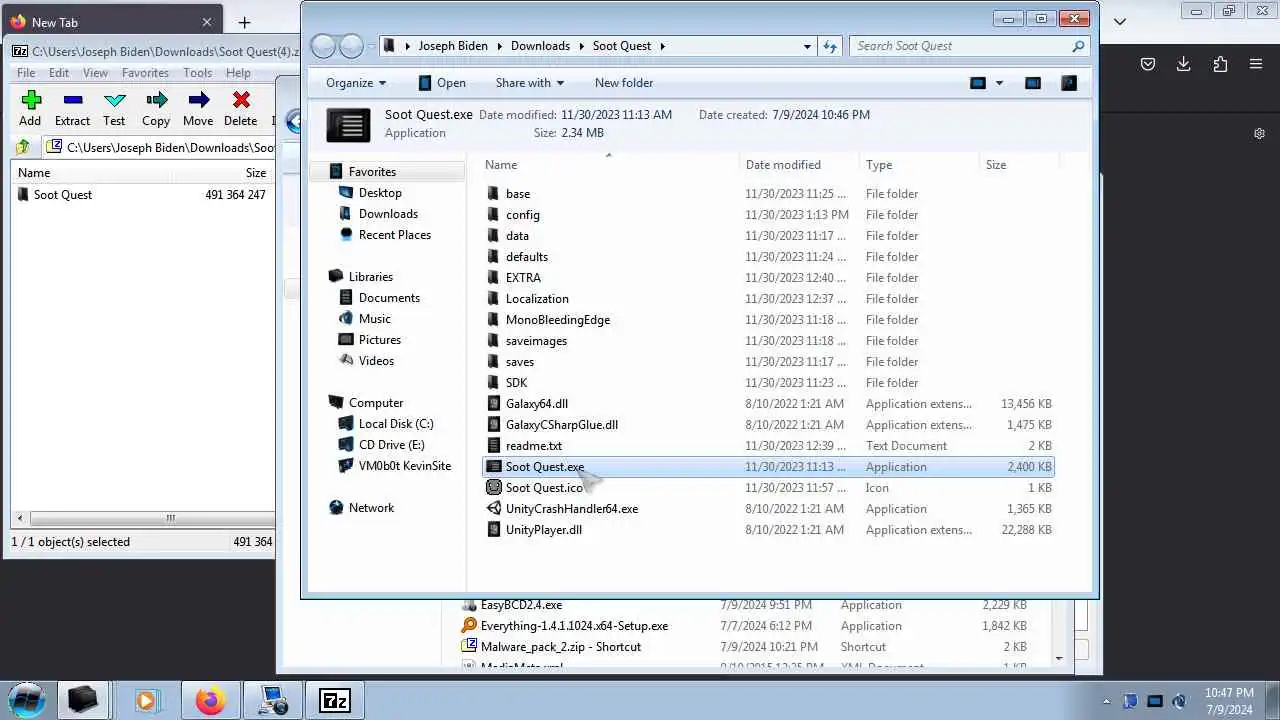Click the Add button in 7-Zip toolbar

tap(30, 109)
